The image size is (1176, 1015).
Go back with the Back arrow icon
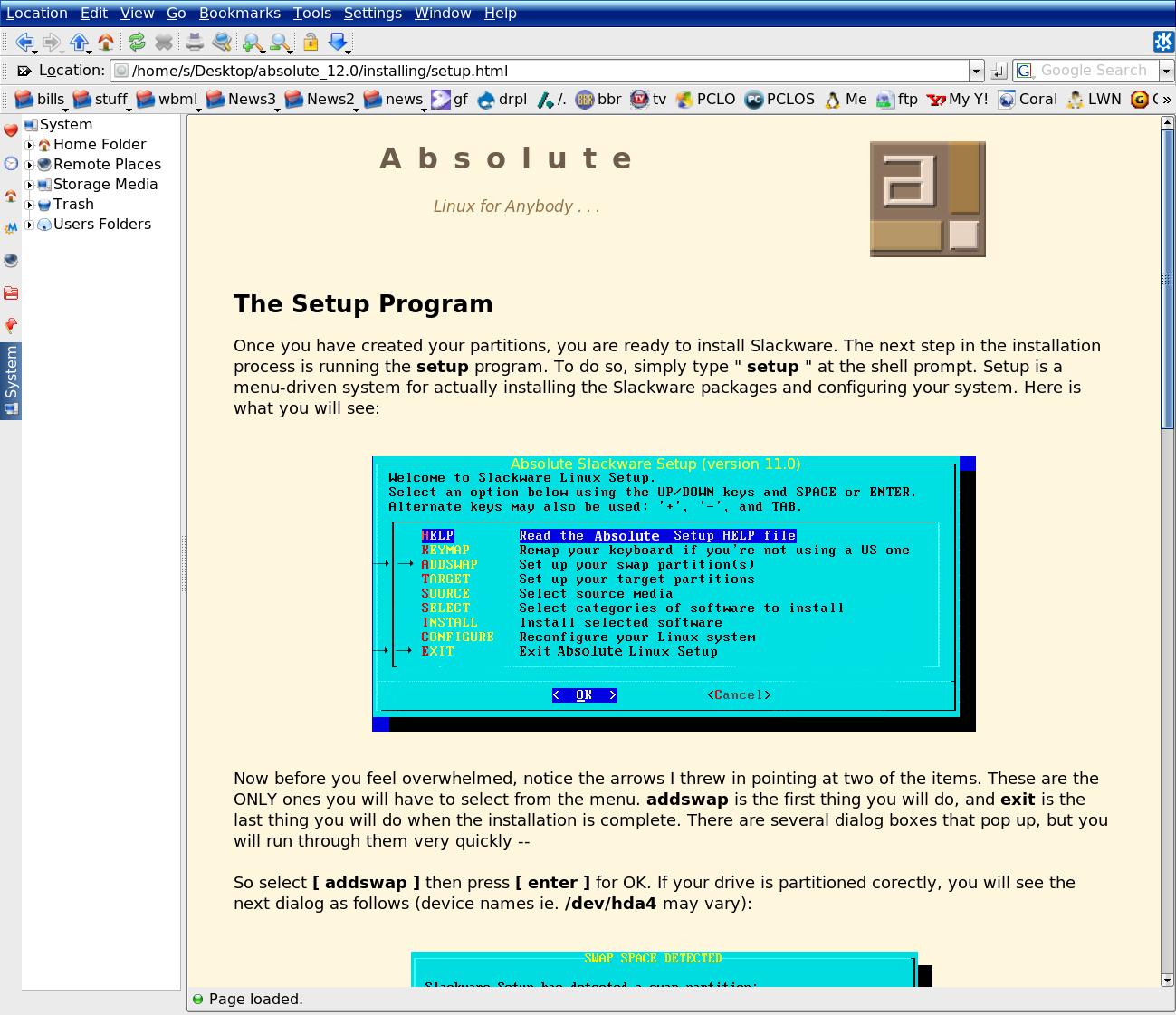pyautogui.click(x=24, y=42)
